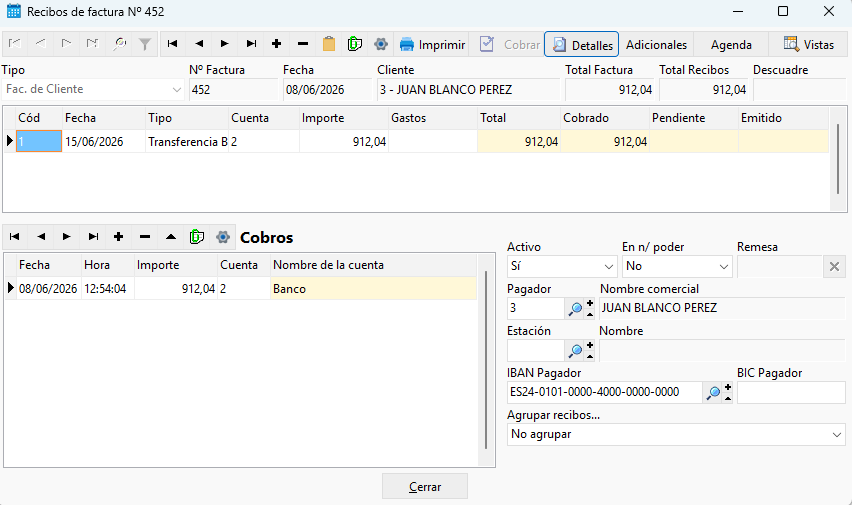Screen dimensions: 852x505
Task: Delete receipt using minus icon in top toolbar
Action: click(303, 44)
